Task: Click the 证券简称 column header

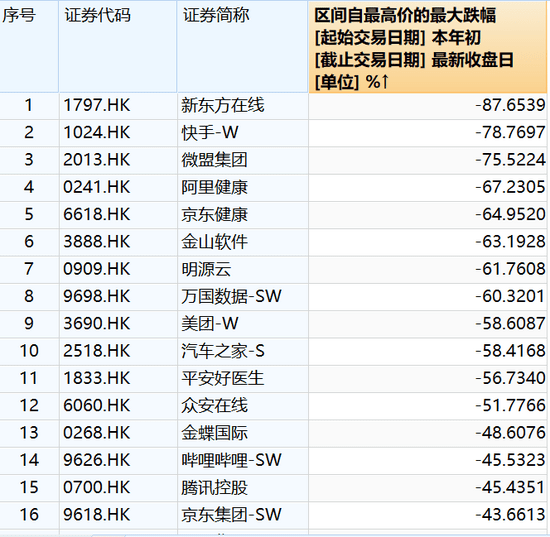Action: pyautogui.click(x=242, y=47)
